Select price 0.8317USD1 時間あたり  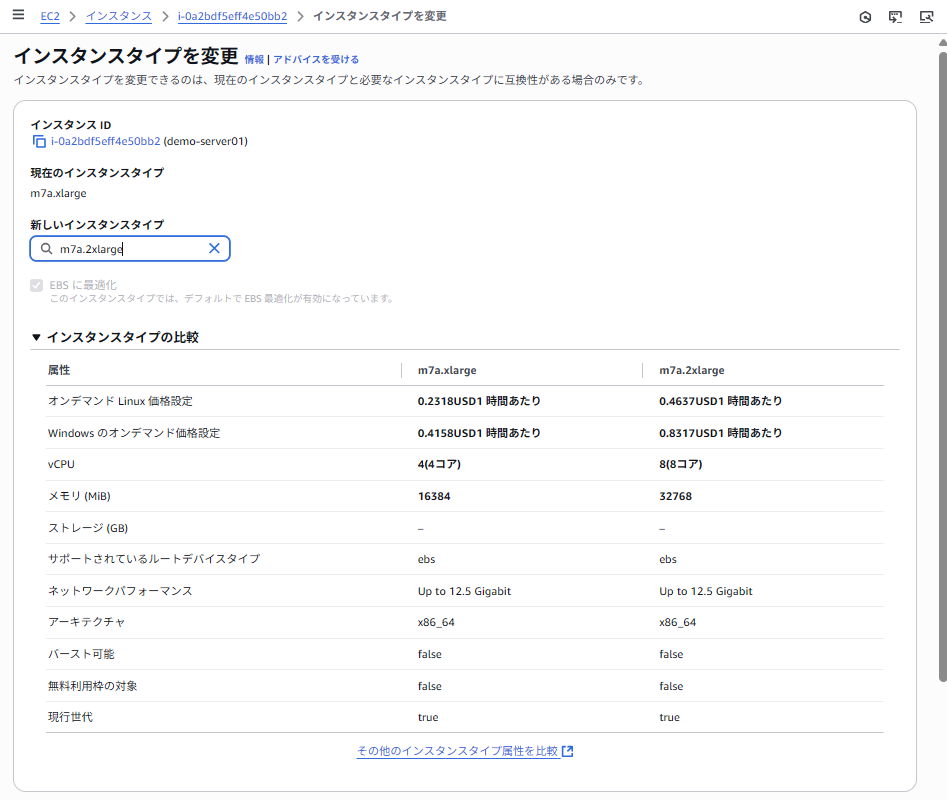tap(721, 433)
